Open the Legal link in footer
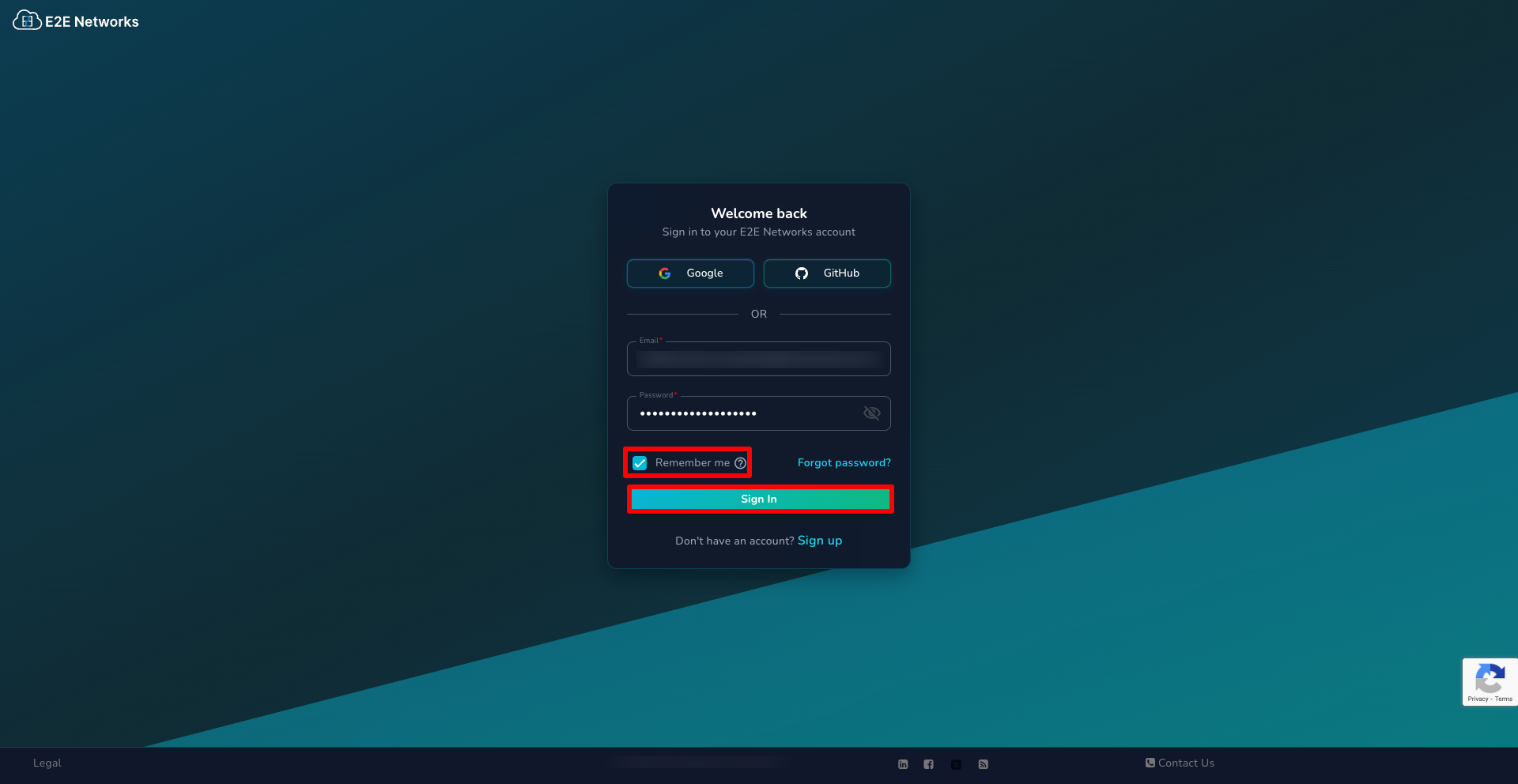 point(47,763)
